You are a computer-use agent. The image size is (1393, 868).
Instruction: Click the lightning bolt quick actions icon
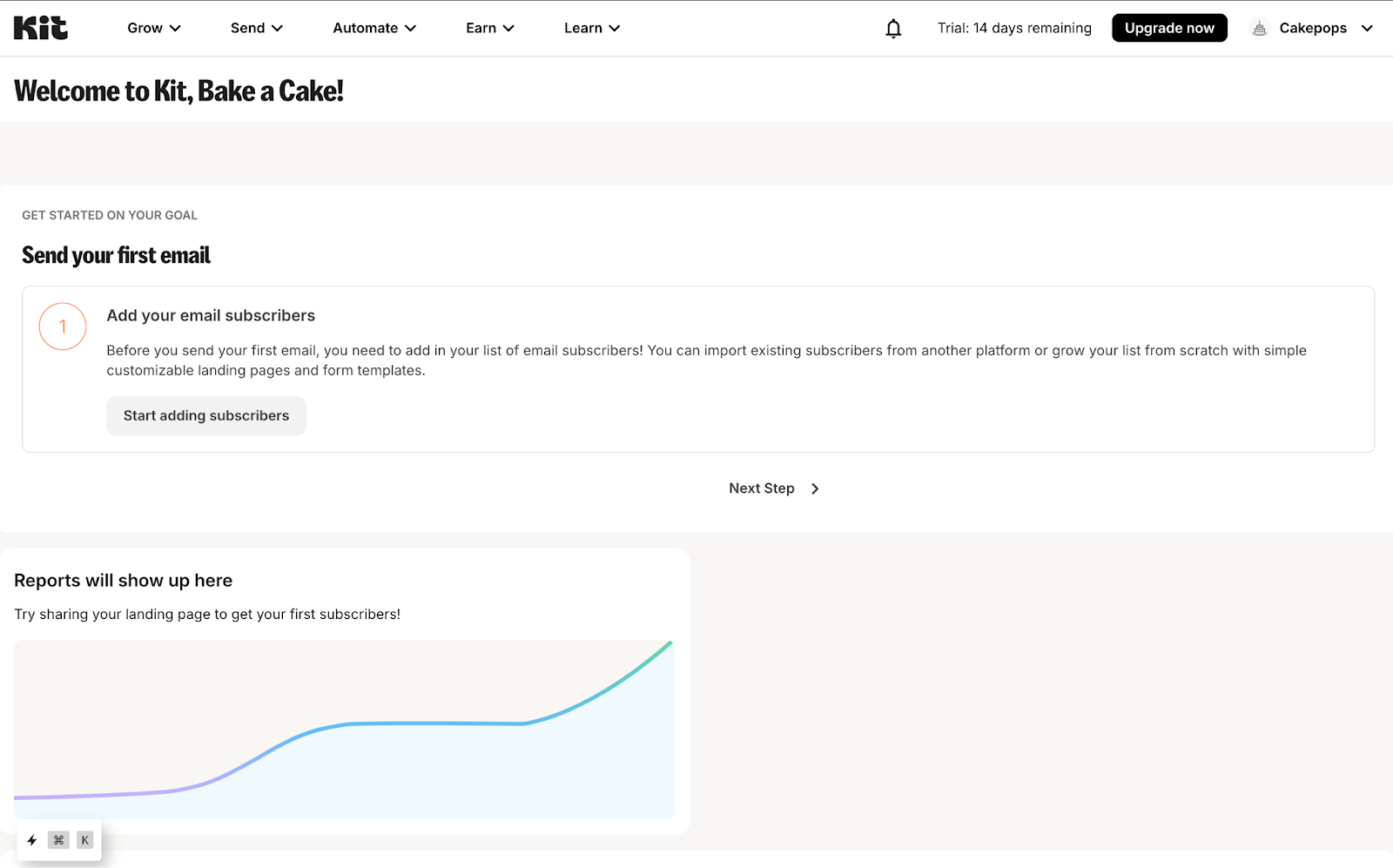(x=32, y=840)
